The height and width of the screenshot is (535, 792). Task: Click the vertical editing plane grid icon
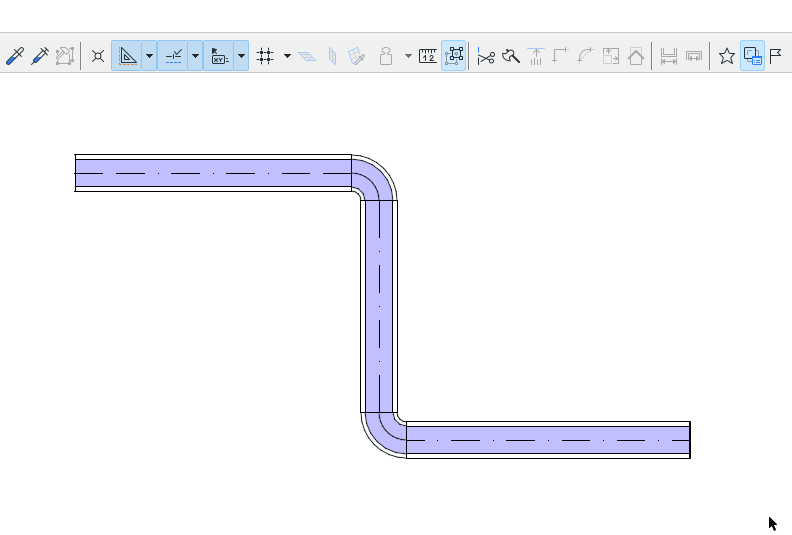pyautogui.click(x=332, y=56)
